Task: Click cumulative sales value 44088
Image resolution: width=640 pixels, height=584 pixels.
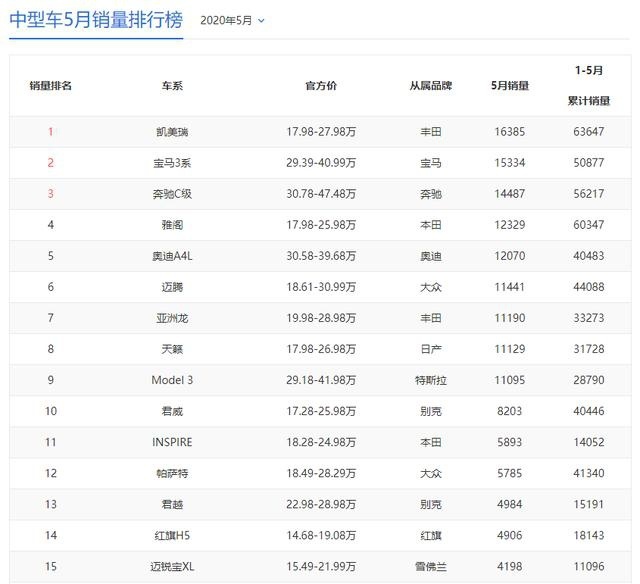Action: (x=589, y=287)
